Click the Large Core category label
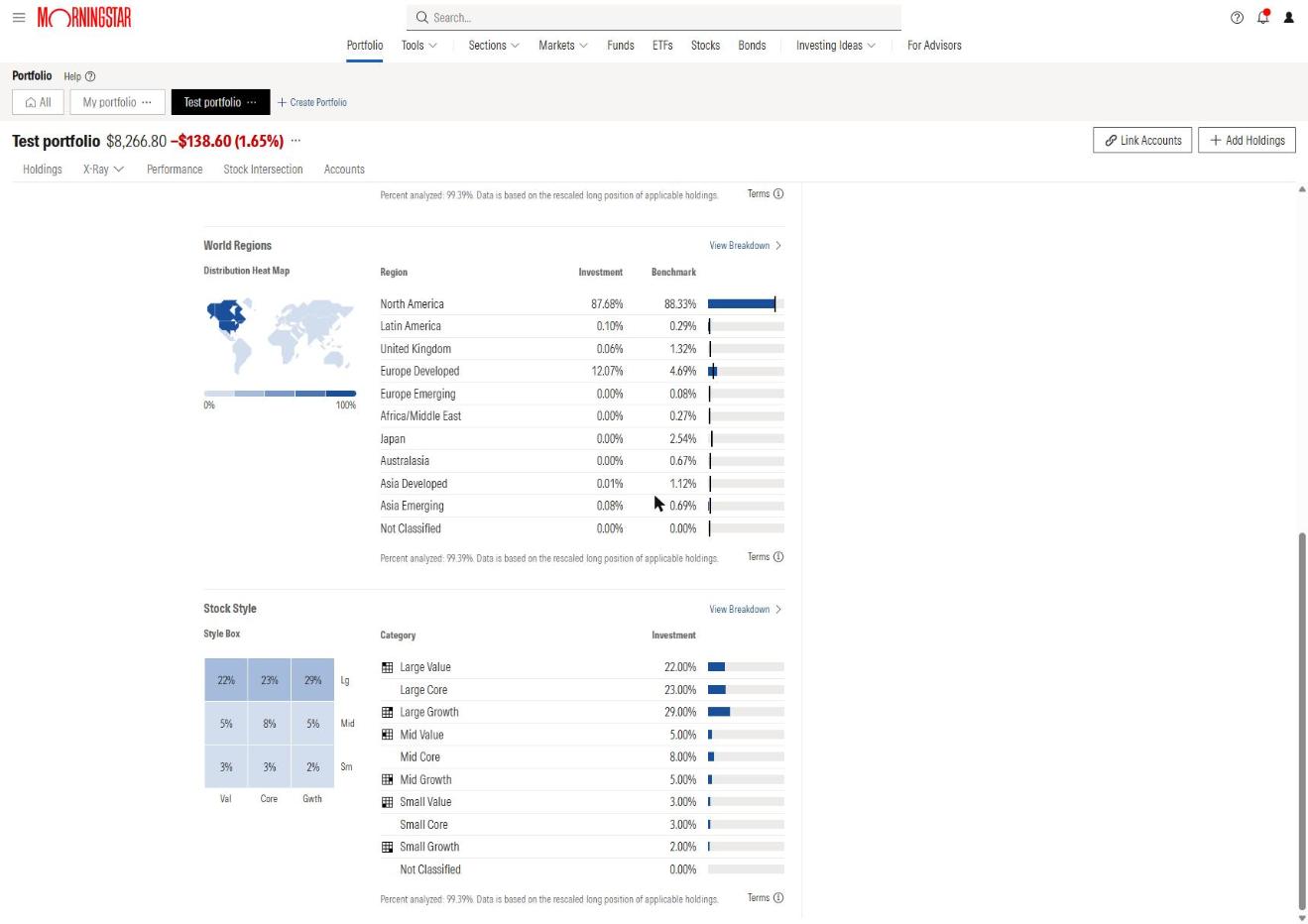 pos(423,690)
